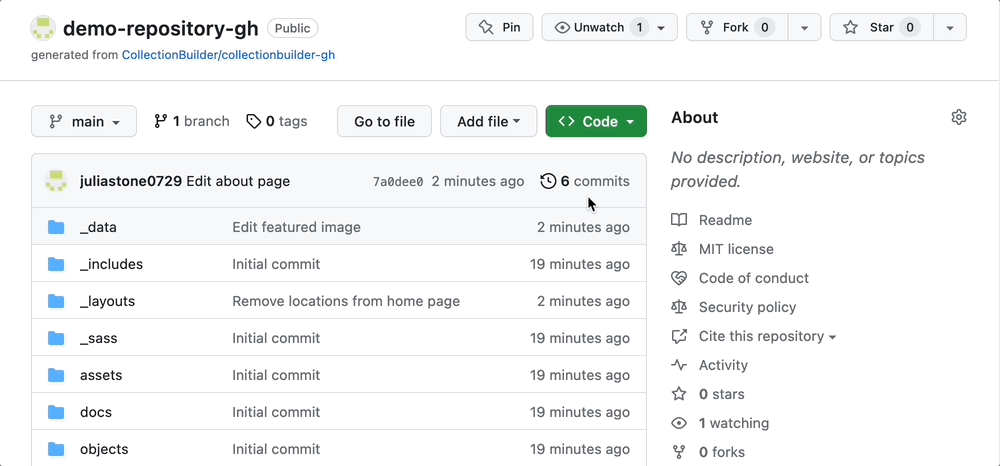Fork the repository
The height and width of the screenshot is (466, 1000).
click(x=737, y=27)
